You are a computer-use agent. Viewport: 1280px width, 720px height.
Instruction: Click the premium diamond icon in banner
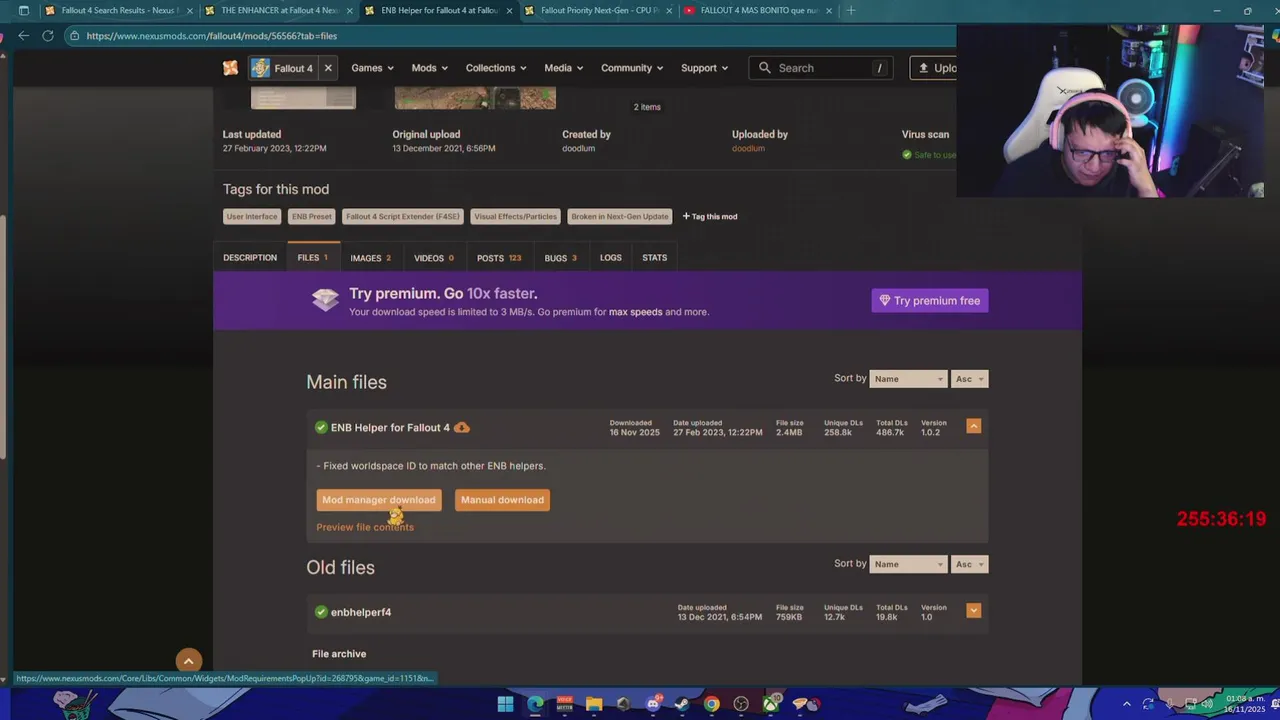point(325,300)
